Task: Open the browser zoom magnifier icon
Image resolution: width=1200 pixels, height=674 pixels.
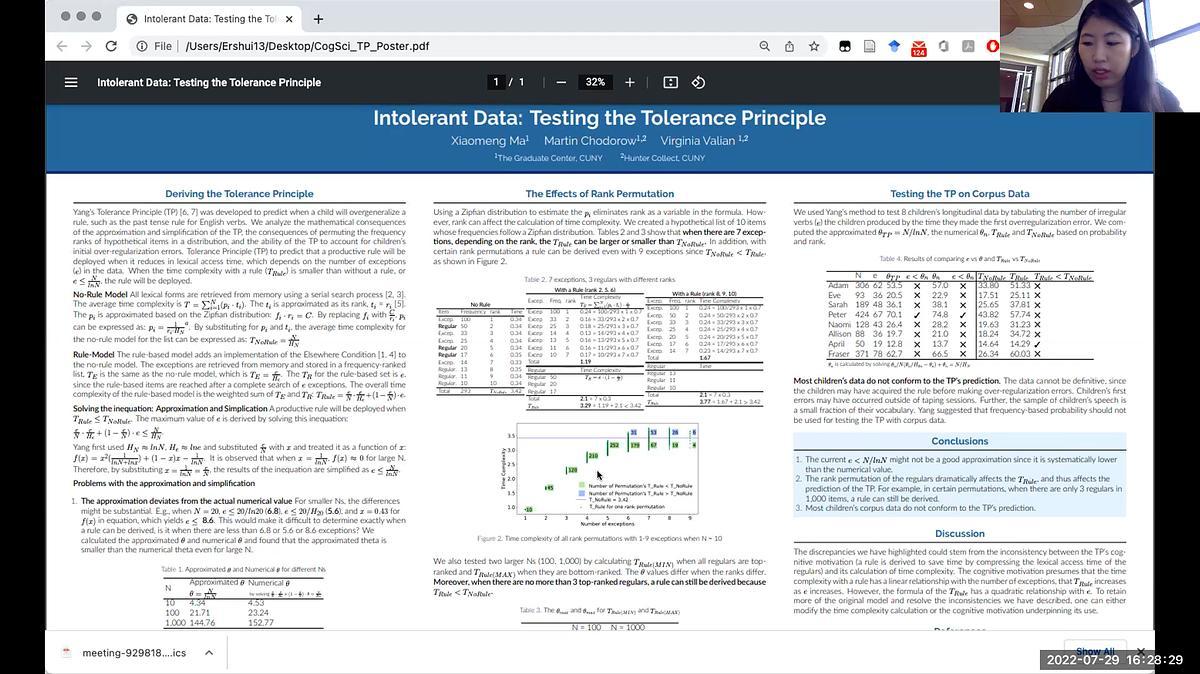Action: pos(764,46)
